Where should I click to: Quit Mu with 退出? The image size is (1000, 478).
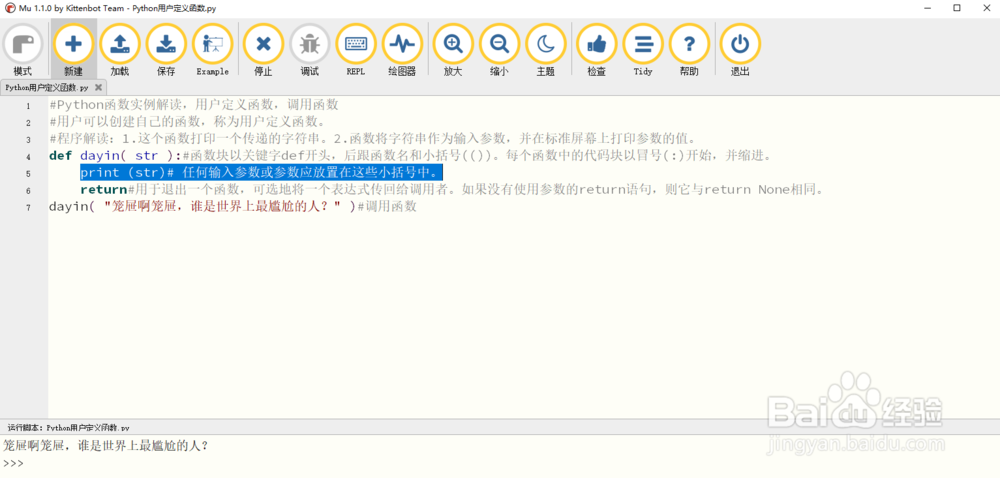740,50
